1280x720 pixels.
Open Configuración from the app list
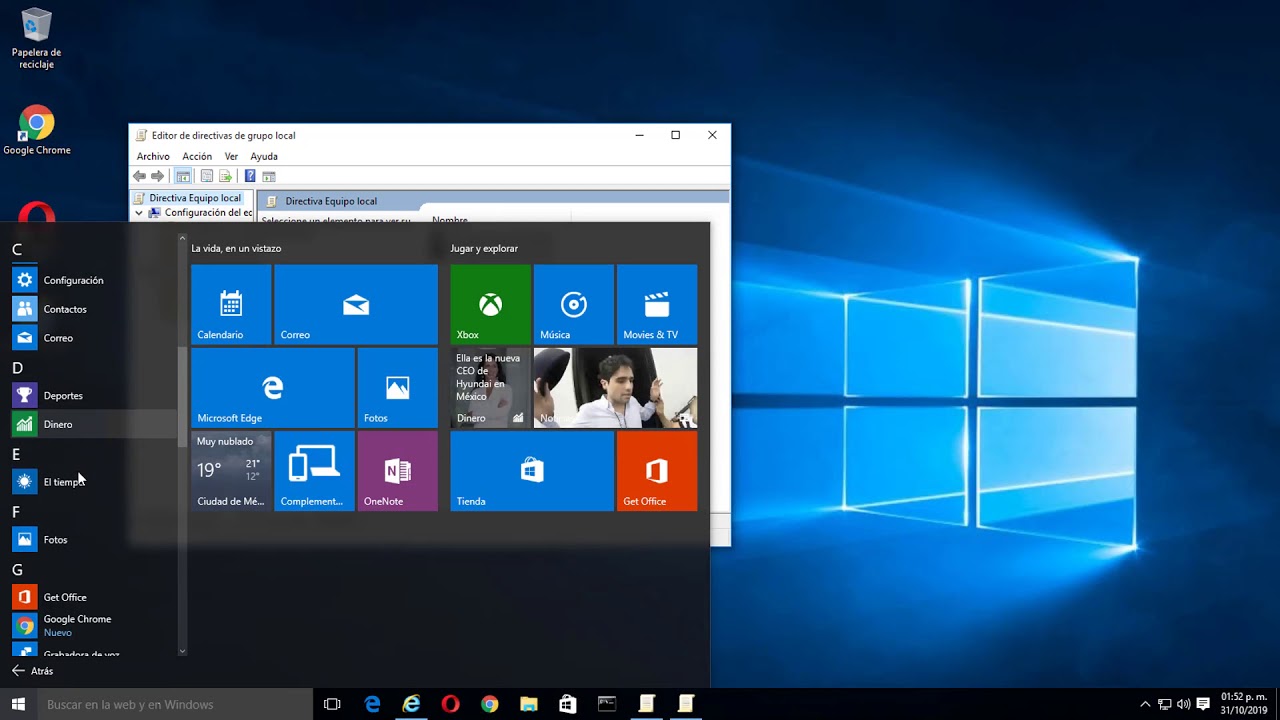[94, 280]
